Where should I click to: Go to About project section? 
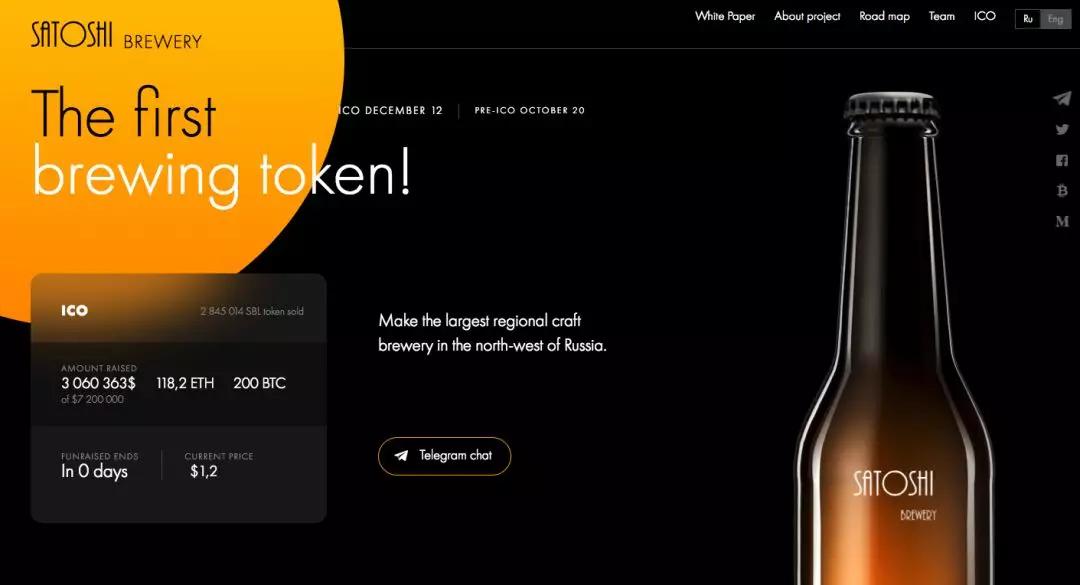tap(807, 16)
